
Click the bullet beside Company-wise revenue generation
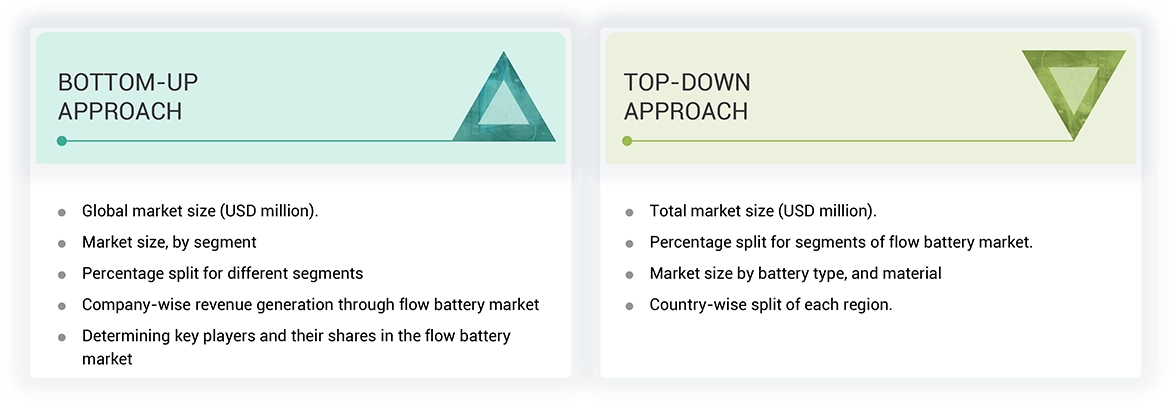click(62, 306)
